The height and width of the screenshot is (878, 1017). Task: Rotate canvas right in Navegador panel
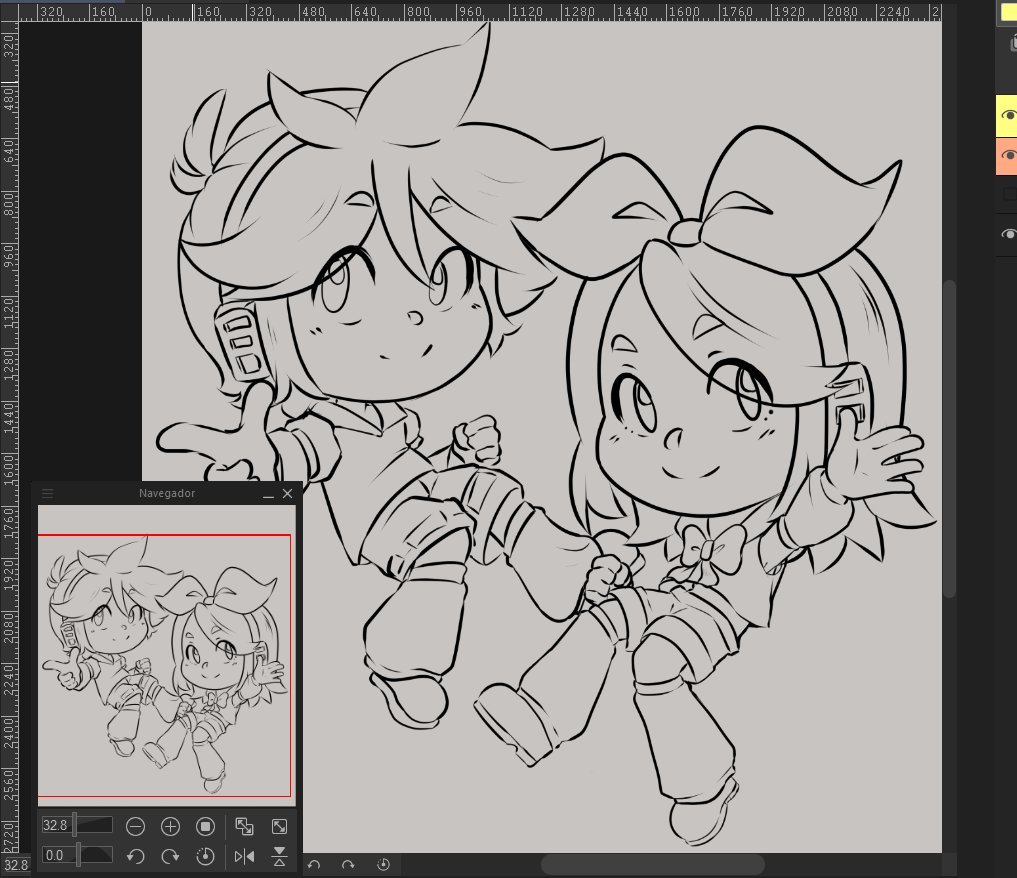pos(170,856)
